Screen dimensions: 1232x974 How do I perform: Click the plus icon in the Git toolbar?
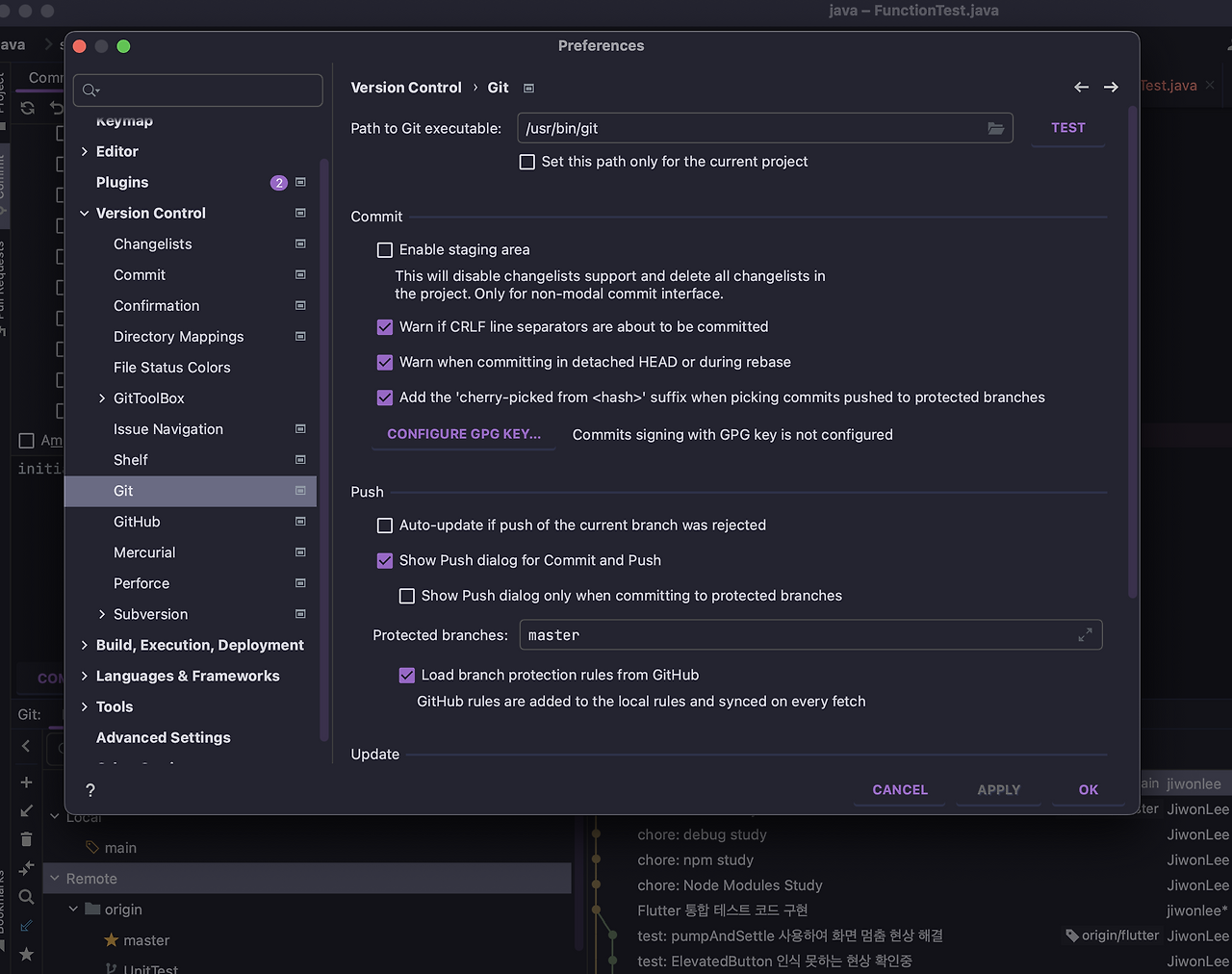26,782
